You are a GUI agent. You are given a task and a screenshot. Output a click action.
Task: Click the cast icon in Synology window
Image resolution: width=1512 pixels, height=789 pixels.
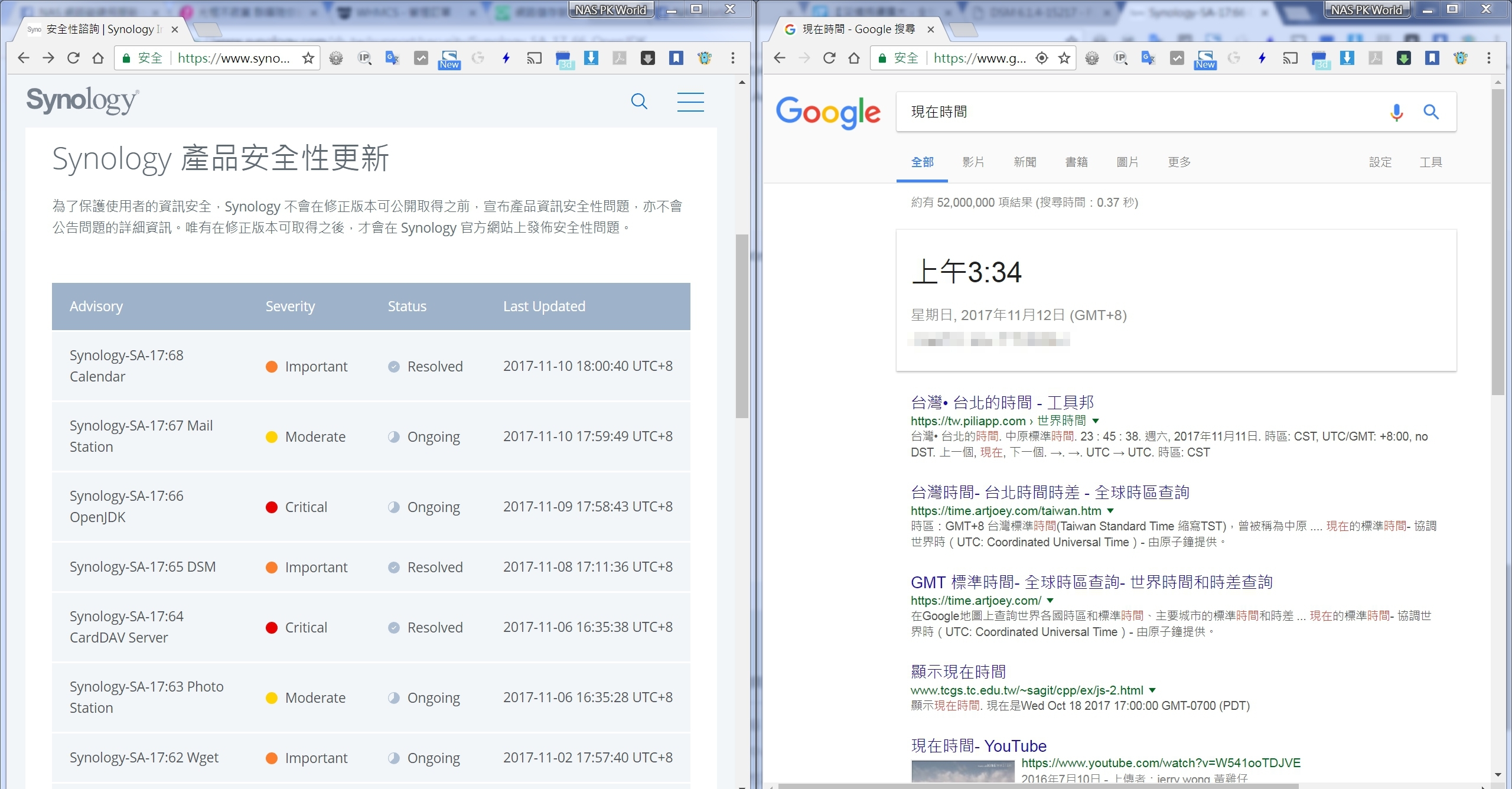coord(534,58)
